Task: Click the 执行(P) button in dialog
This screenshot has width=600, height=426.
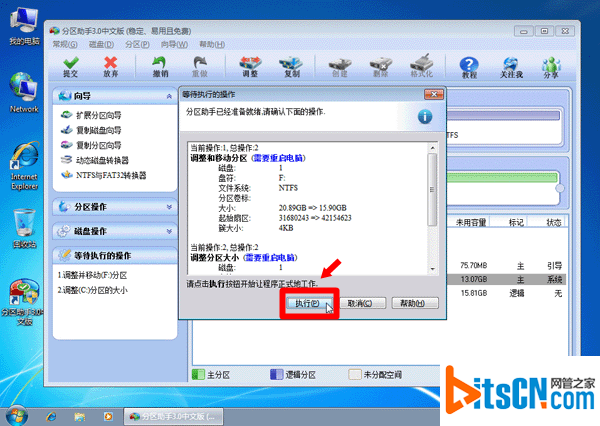Action: (308, 303)
